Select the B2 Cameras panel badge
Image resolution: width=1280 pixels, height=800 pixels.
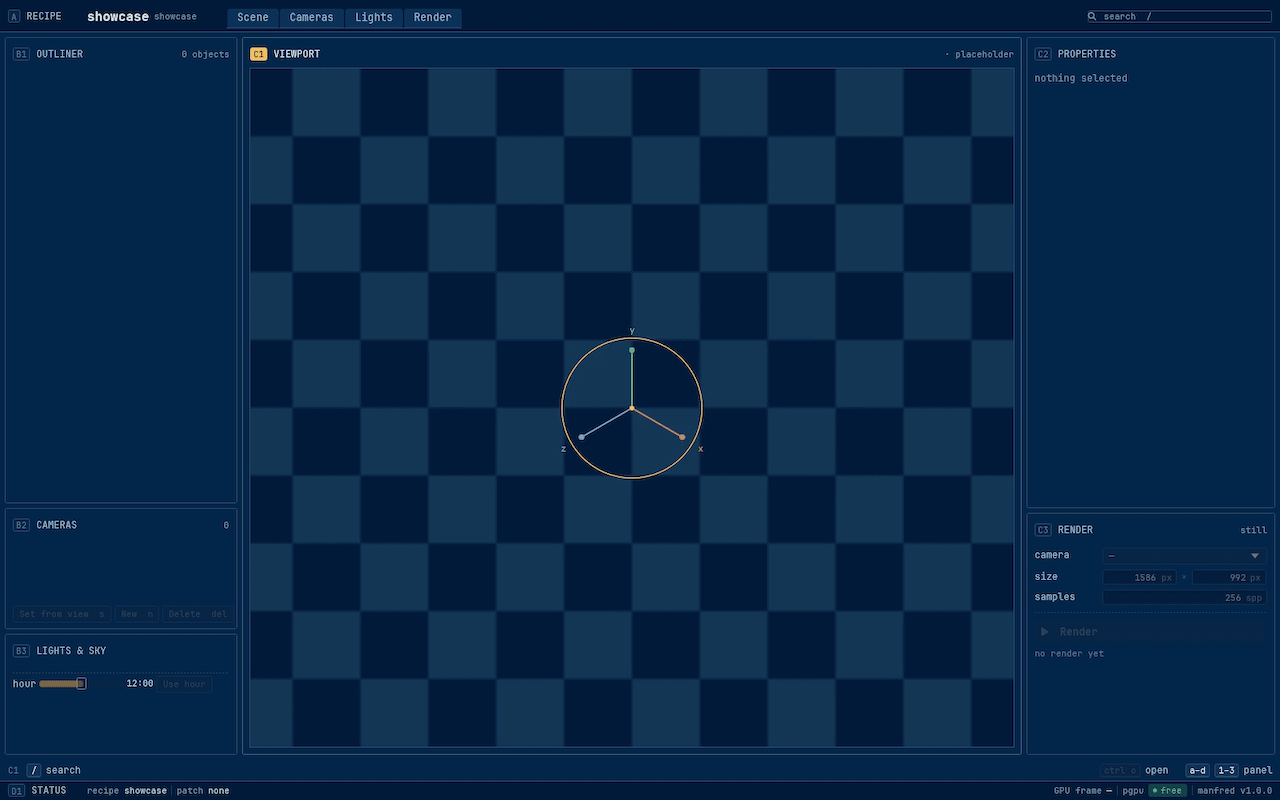pos(21,525)
